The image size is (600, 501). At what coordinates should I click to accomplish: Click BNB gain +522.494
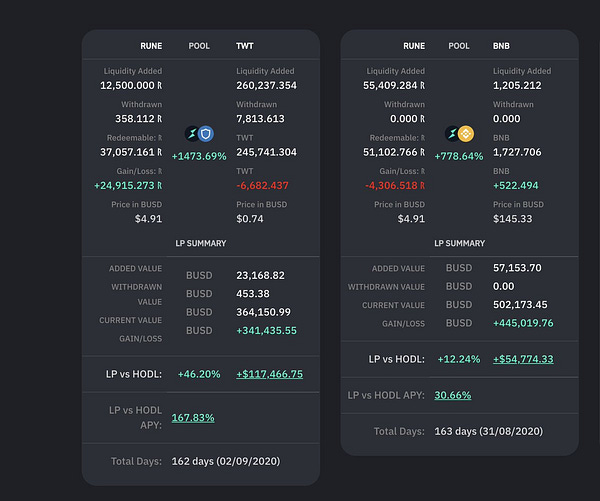coord(515,186)
